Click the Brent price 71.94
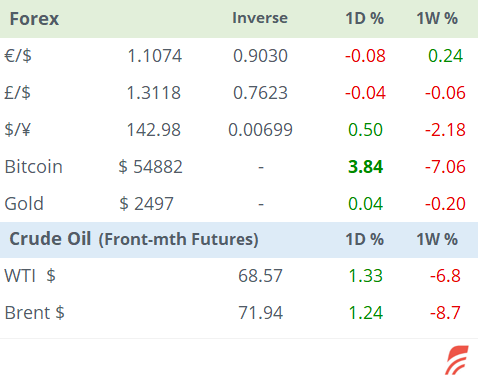This screenshot has height=383, width=478. [260, 313]
